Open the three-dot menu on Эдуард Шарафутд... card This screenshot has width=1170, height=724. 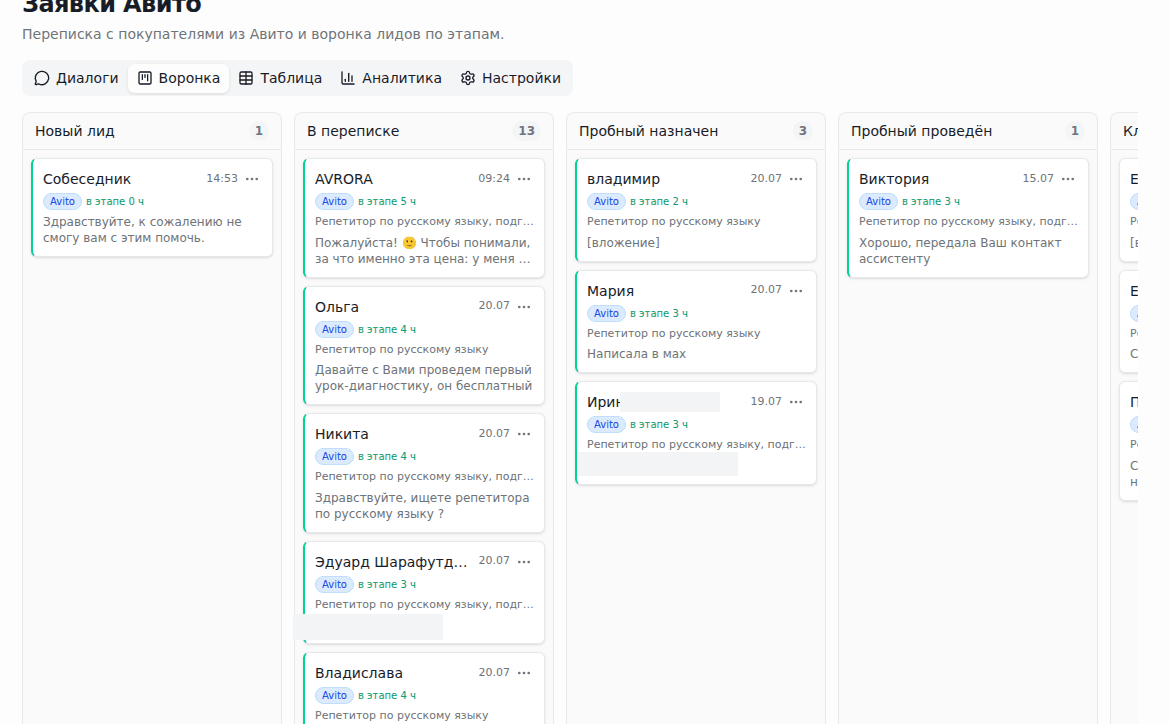pyautogui.click(x=525, y=561)
